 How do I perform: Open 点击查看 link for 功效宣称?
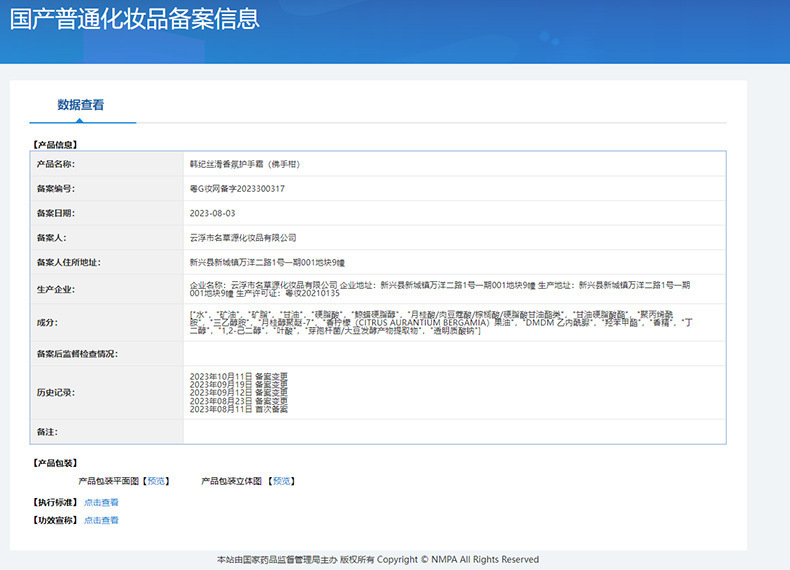click(101, 520)
